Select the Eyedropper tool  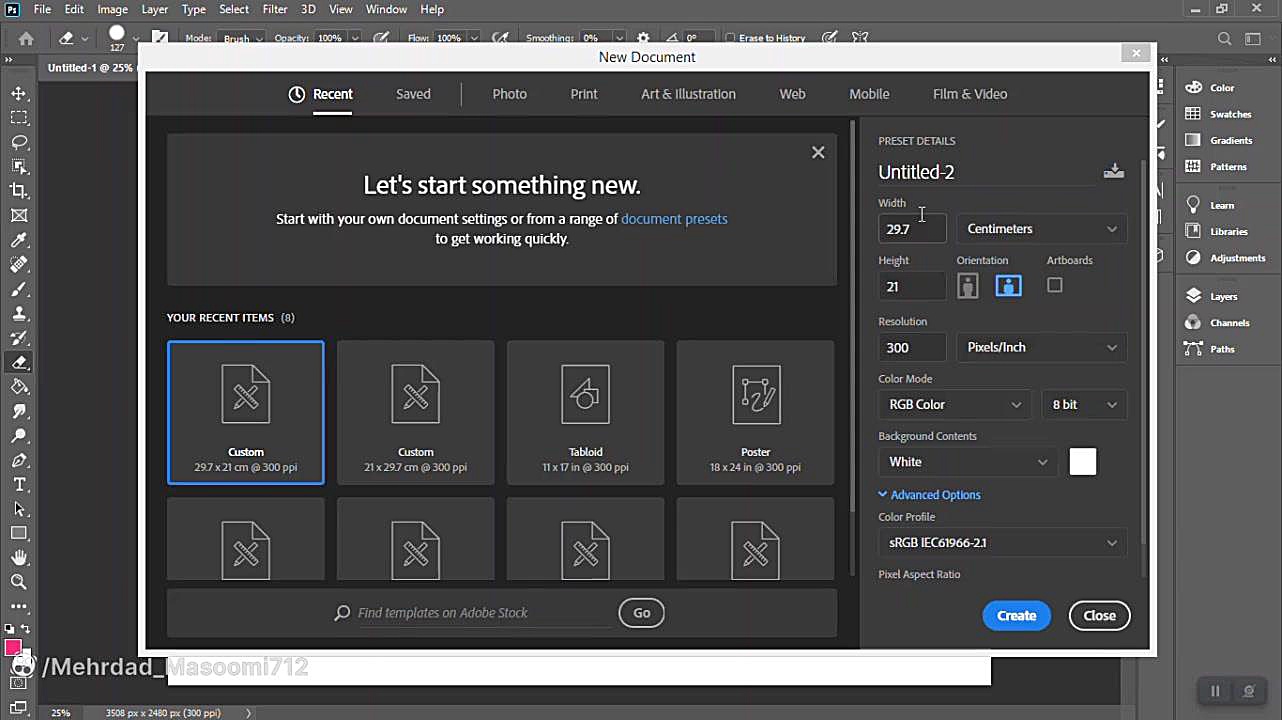pyautogui.click(x=19, y=240)
